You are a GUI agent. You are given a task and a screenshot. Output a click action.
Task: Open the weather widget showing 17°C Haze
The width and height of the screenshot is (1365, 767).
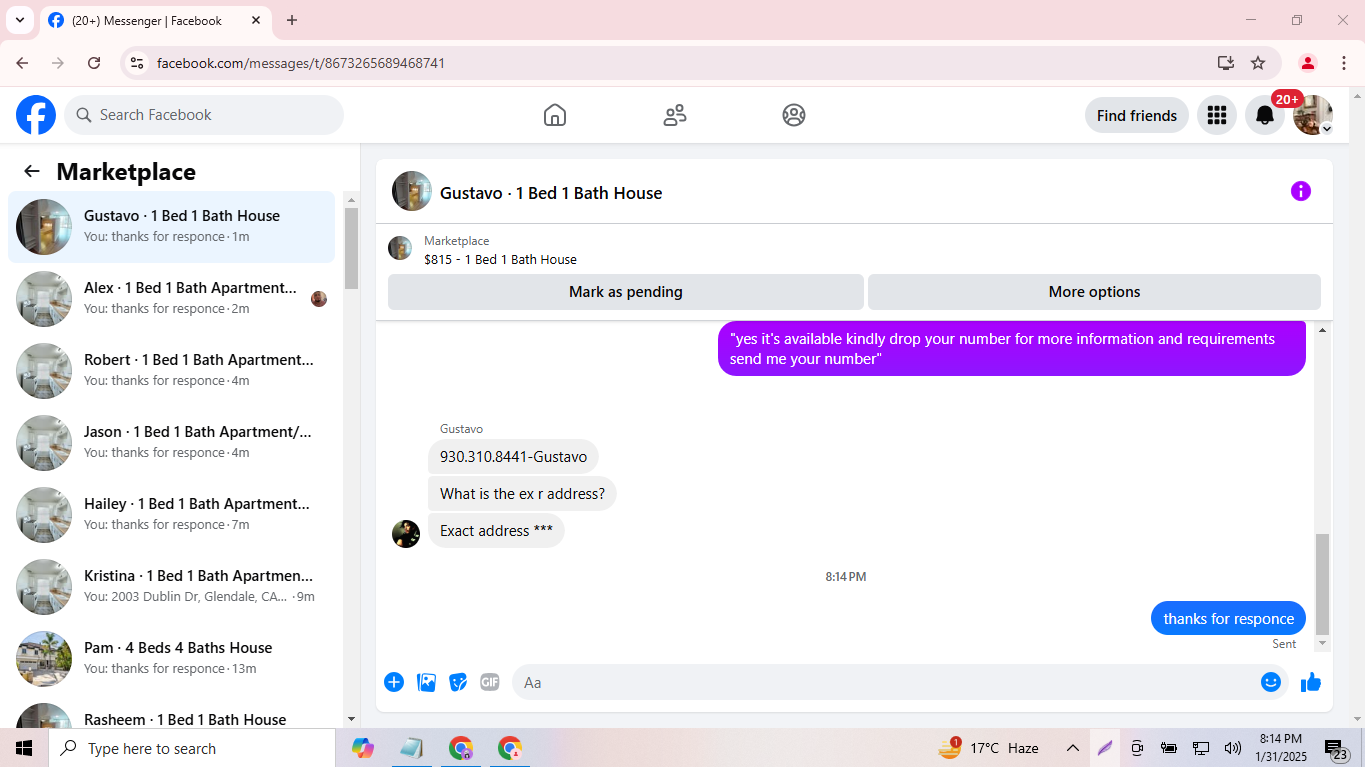pos(988,748)
